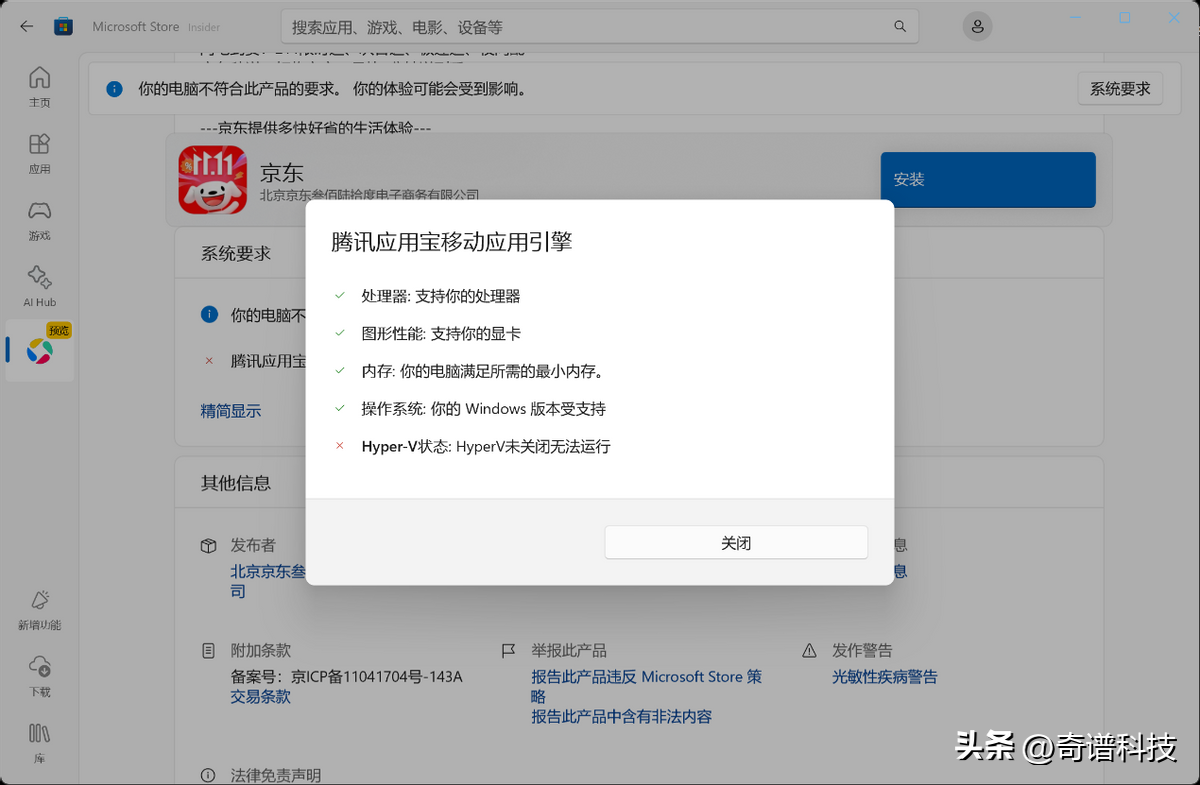Open the 游戏 games sidebar item
The image size is (1200, 785).
(39, 221)
